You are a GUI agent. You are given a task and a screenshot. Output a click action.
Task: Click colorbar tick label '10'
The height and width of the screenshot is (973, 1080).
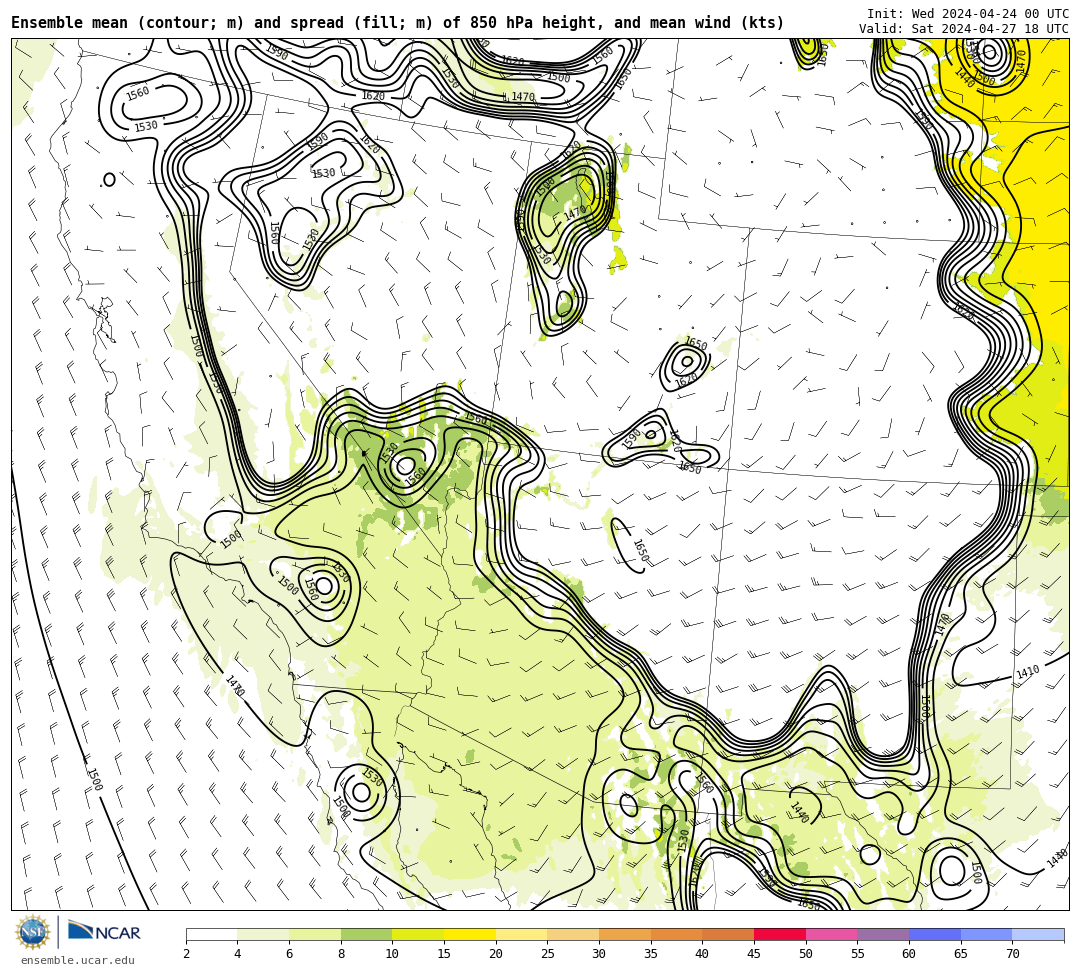pyautogui.click(x=393, y=954)
